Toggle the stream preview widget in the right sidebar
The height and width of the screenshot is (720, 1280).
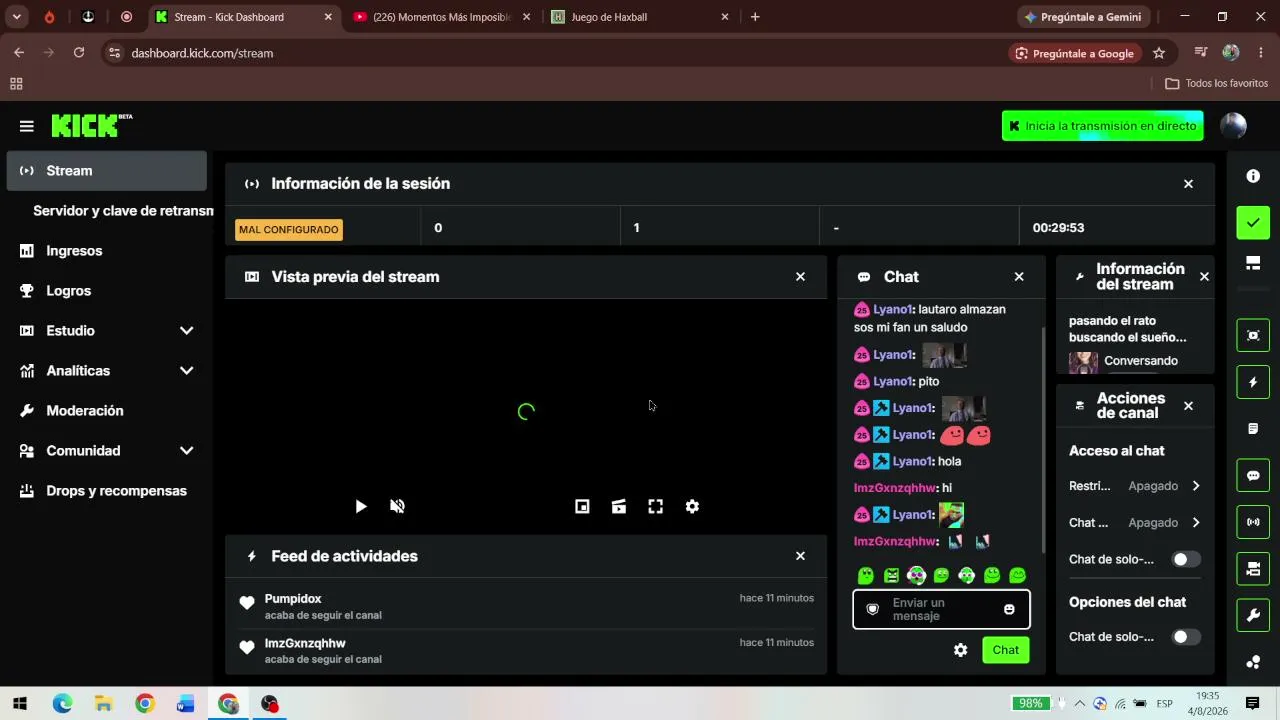[1253, 335]
